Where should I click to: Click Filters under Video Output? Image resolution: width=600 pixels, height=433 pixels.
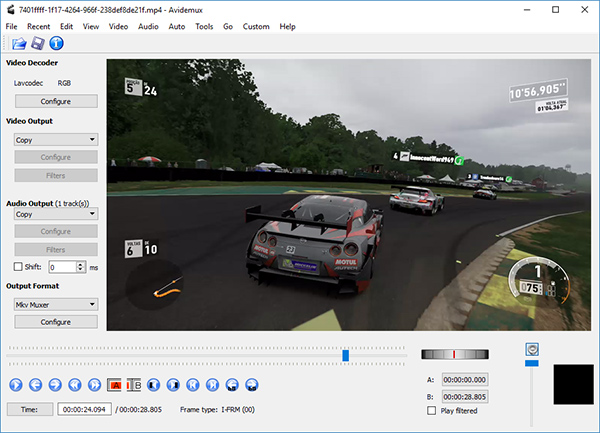pyautogui.click(x=56, y=176)
